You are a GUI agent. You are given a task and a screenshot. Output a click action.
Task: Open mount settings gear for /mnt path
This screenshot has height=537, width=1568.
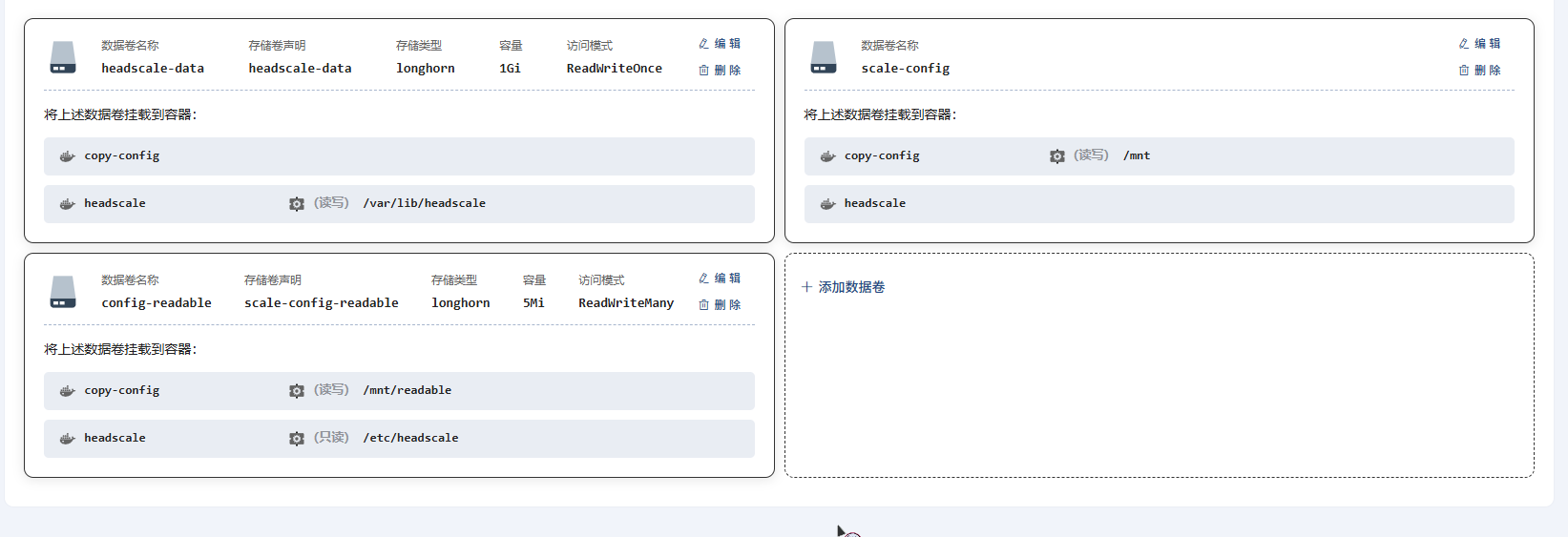pyautogui.click(x=1057, y=156)
